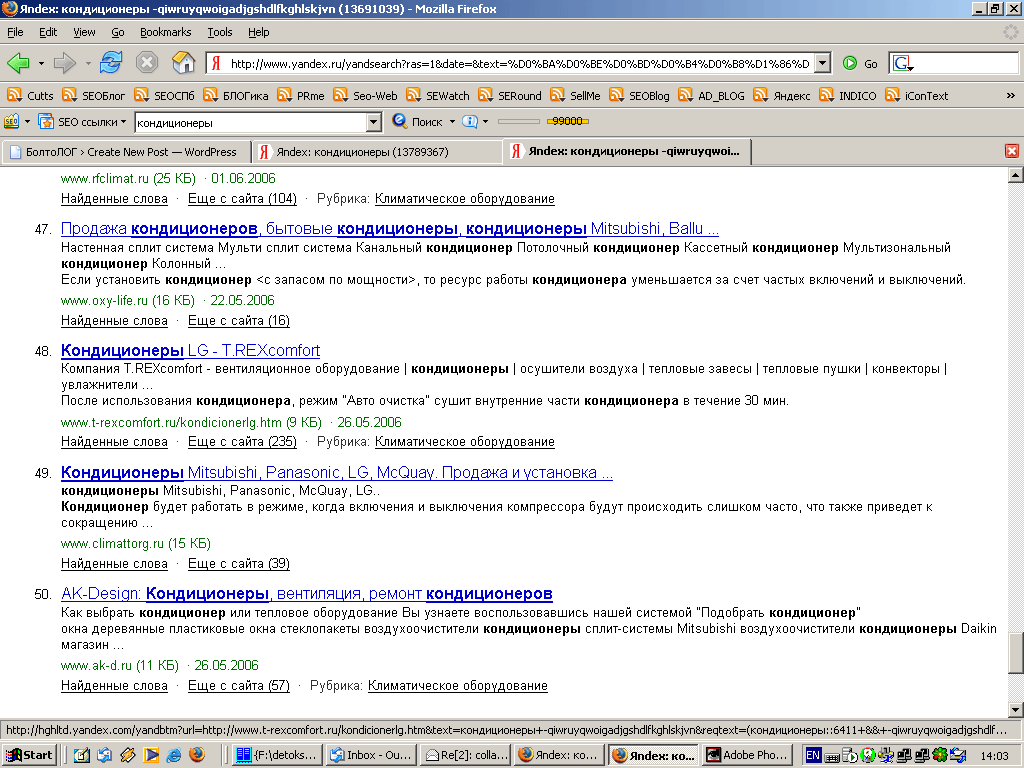Screen dimensions: 1024x768
Task: Switch to Adobe Photoshop taskbar window
Action: point(748,755)
